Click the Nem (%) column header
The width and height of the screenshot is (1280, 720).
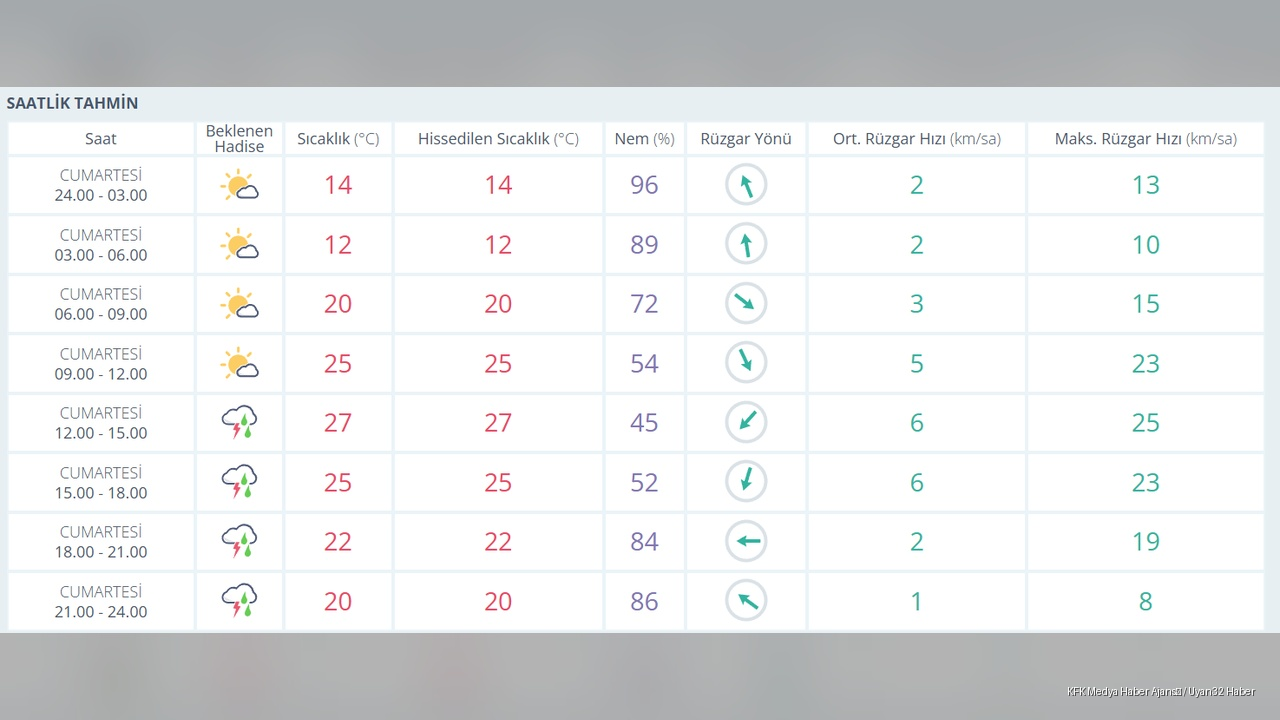(x=645, y=139)
